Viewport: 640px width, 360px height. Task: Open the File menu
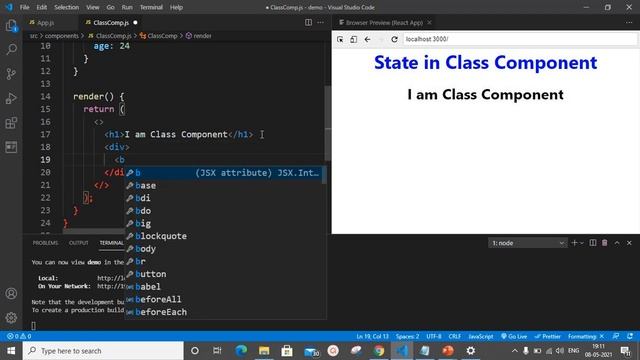click(24, 7)
